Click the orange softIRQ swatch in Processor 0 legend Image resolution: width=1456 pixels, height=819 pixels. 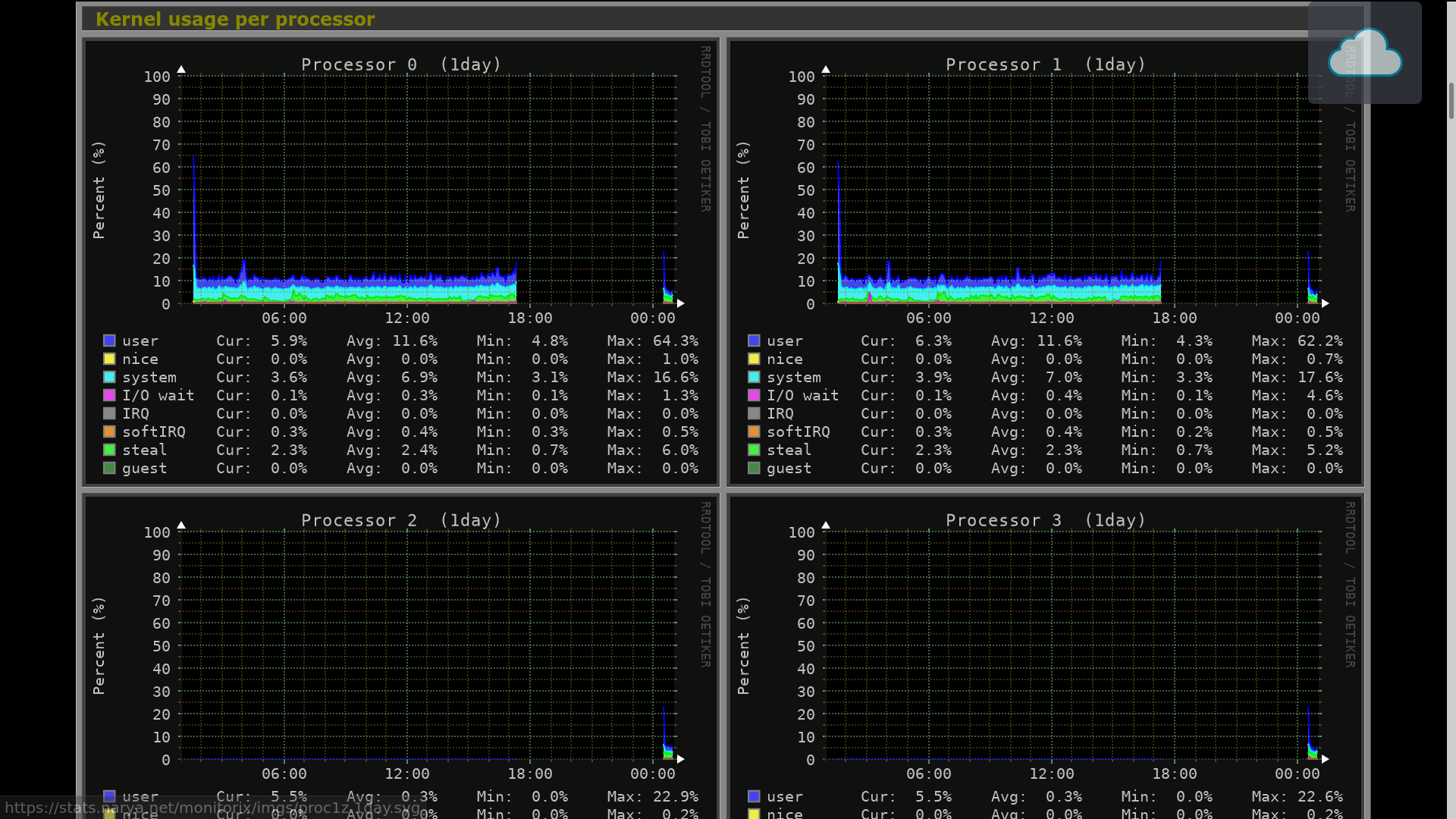pyautogui.click(x=109, y=431)
